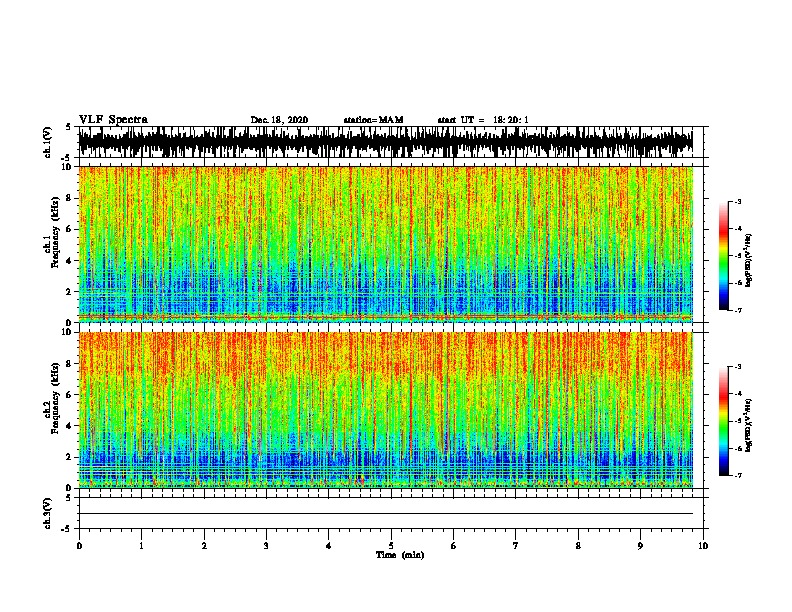Click time axis tick label "5"
The height and width of the screenshot is (612, 792).
(391, 546)
